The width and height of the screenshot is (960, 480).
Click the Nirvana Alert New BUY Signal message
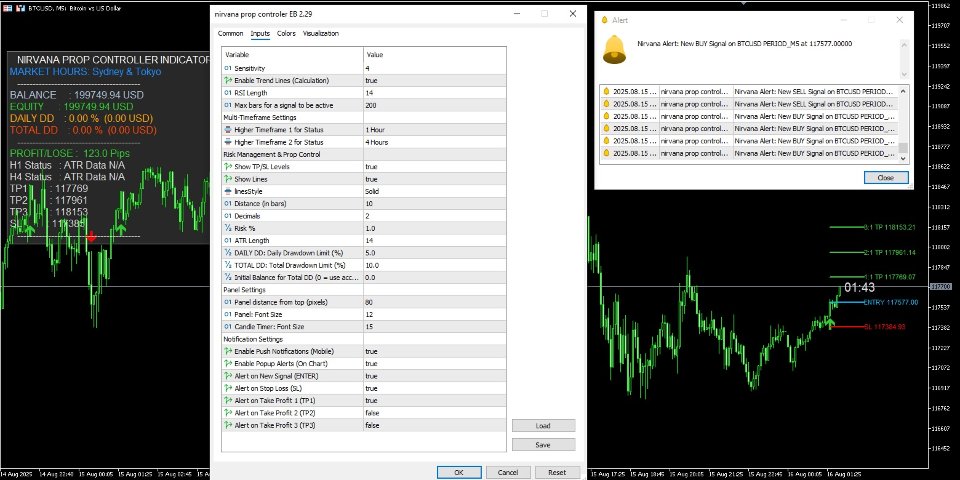click(744, 44)
